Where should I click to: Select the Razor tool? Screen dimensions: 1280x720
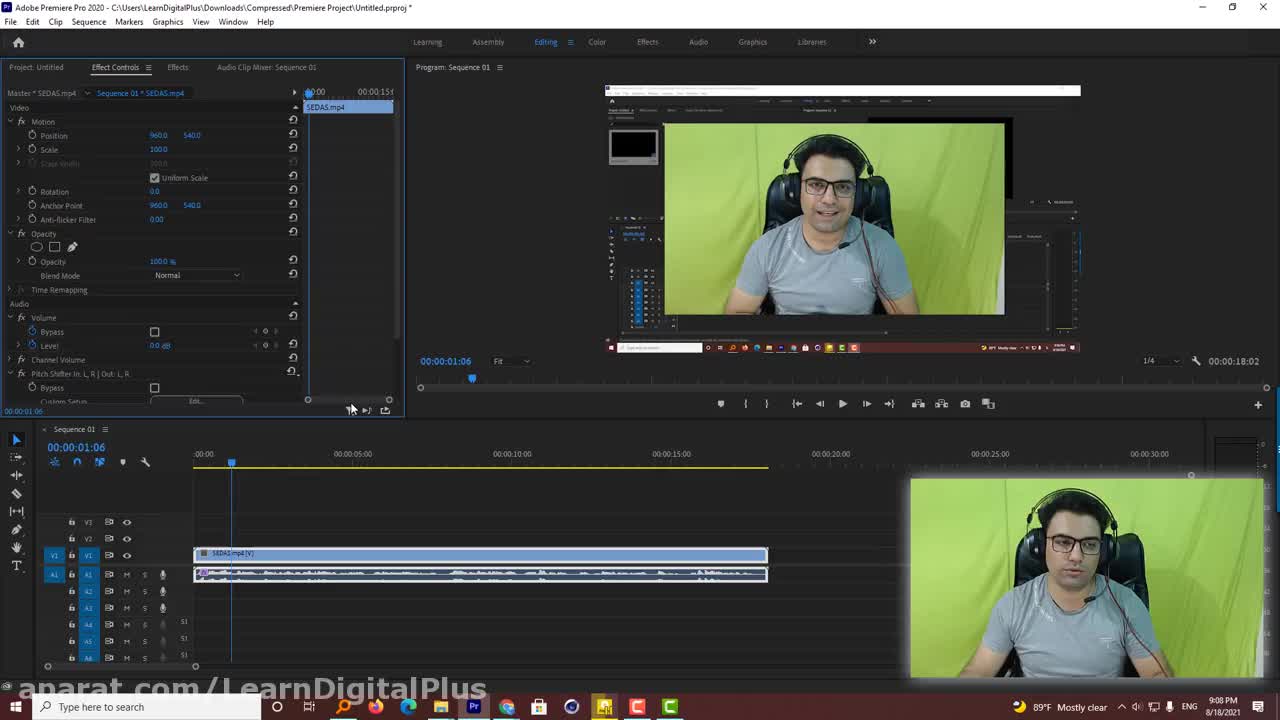pos(16,493)
